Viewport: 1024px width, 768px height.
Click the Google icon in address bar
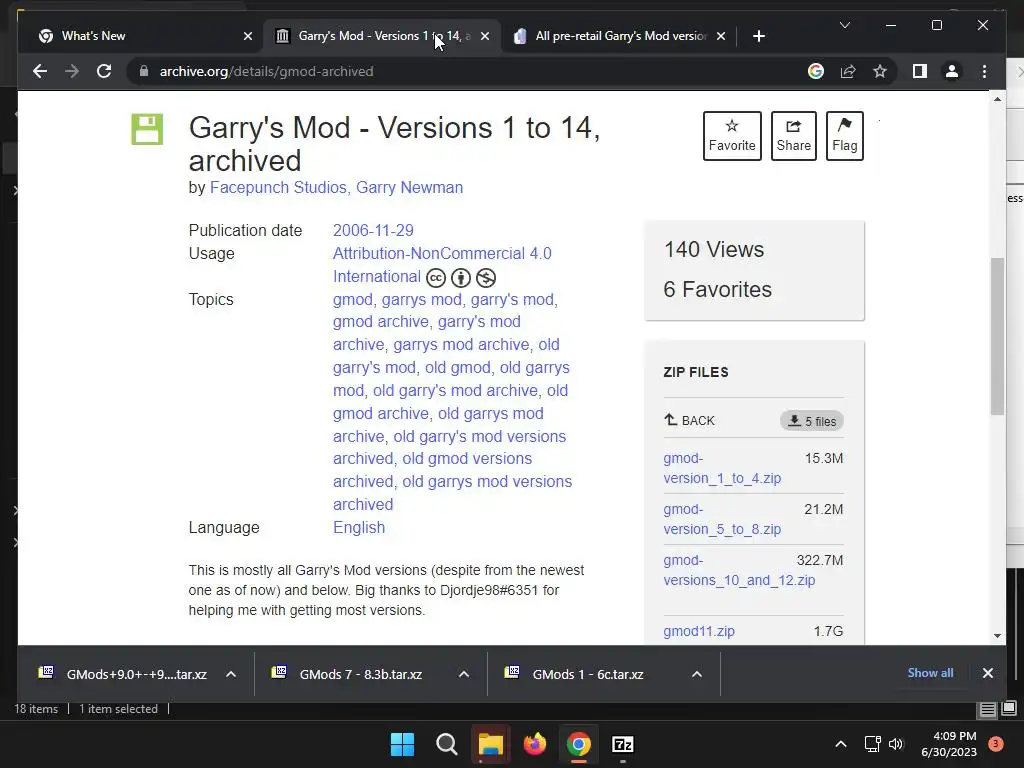click(816, 71)
